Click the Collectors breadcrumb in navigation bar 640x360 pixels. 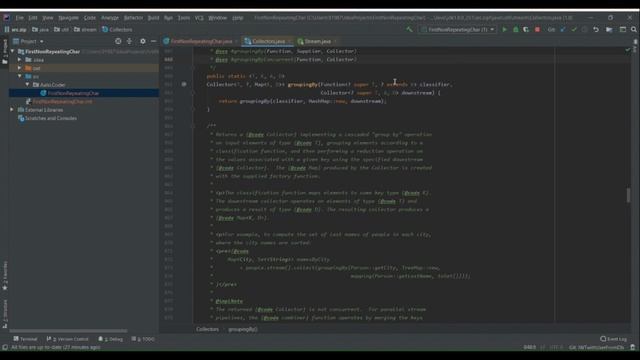coord(118,29)
